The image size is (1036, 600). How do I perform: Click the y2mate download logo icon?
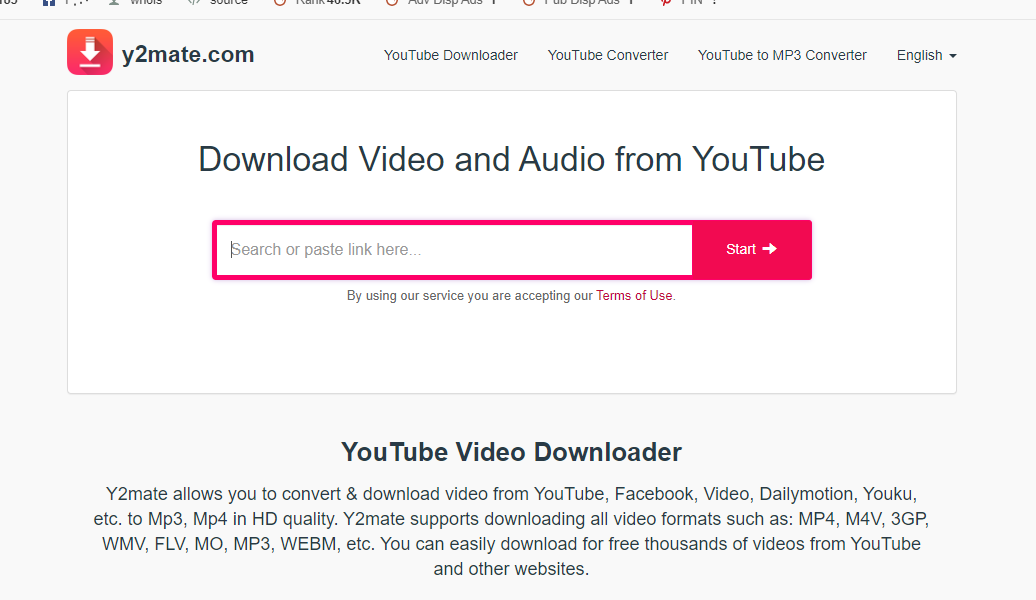tap(90, 51)
